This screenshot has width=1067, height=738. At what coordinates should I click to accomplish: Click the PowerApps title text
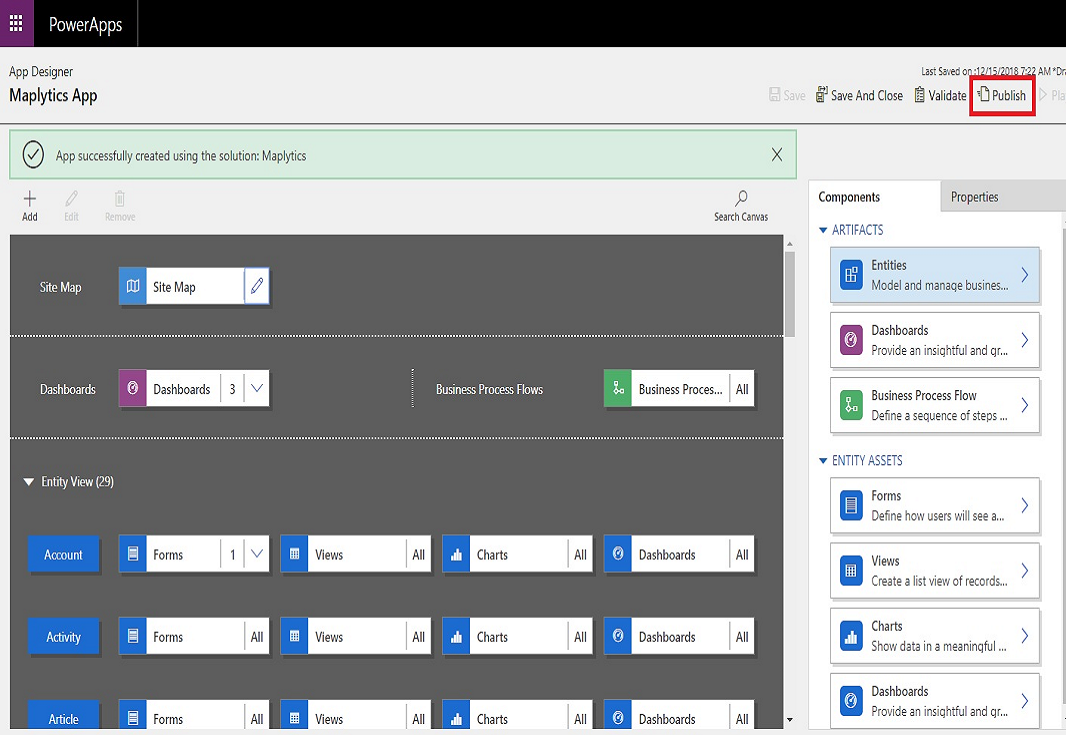point(85,24)
